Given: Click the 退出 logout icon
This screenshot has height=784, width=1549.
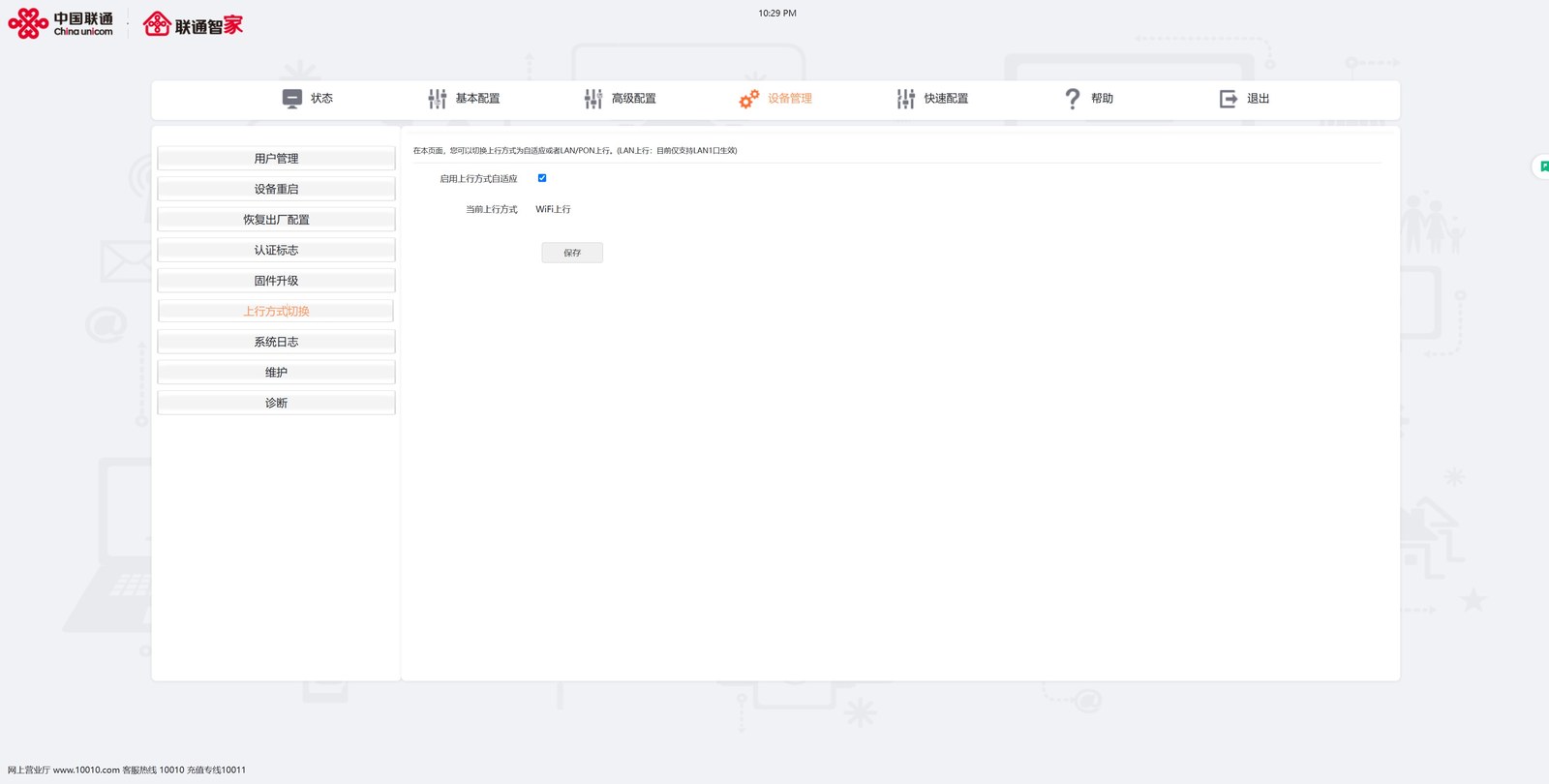Looking at the screenshot, I should coord(1229,99).
